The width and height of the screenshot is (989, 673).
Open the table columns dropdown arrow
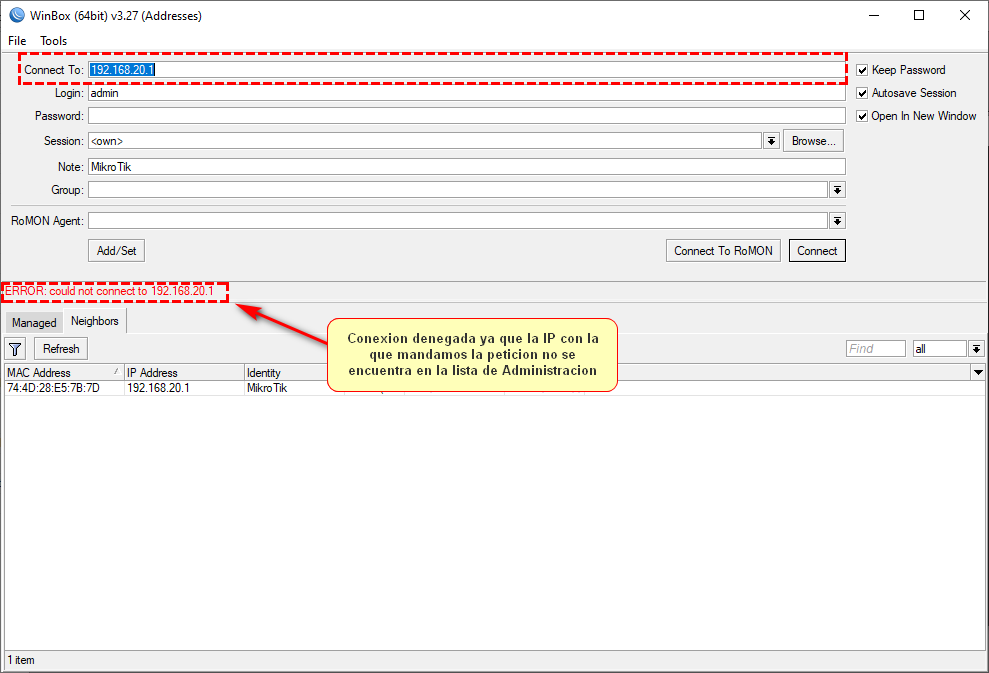pyautogui.click(x=978, y=372)
